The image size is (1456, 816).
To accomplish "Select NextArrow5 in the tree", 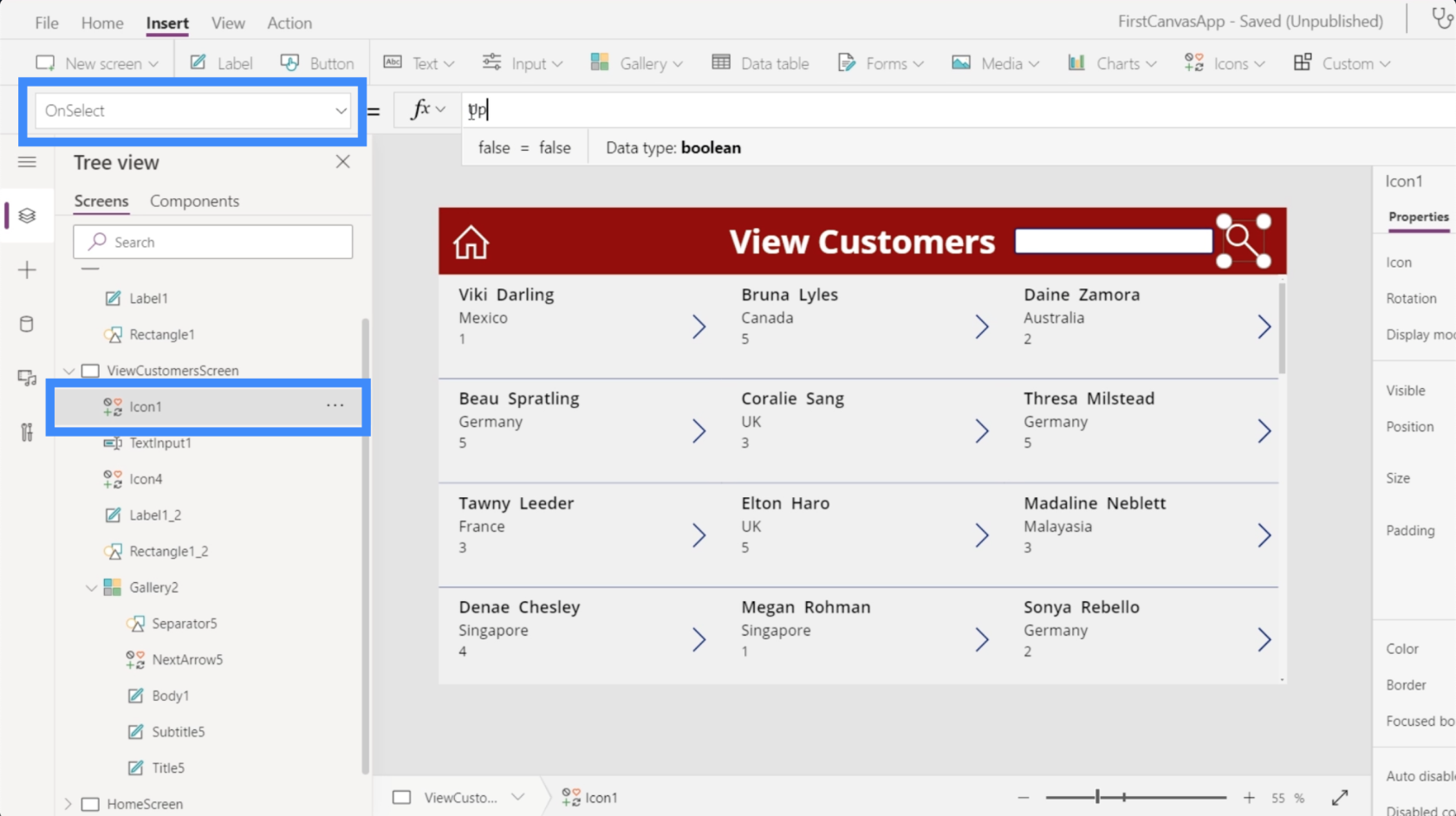I will [187, 660].
